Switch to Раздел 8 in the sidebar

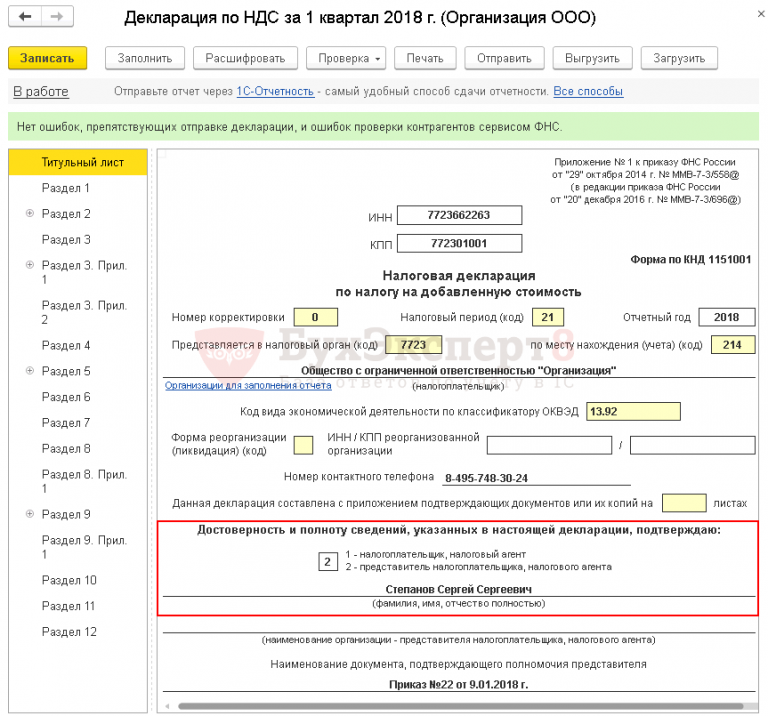click(66, 449)
